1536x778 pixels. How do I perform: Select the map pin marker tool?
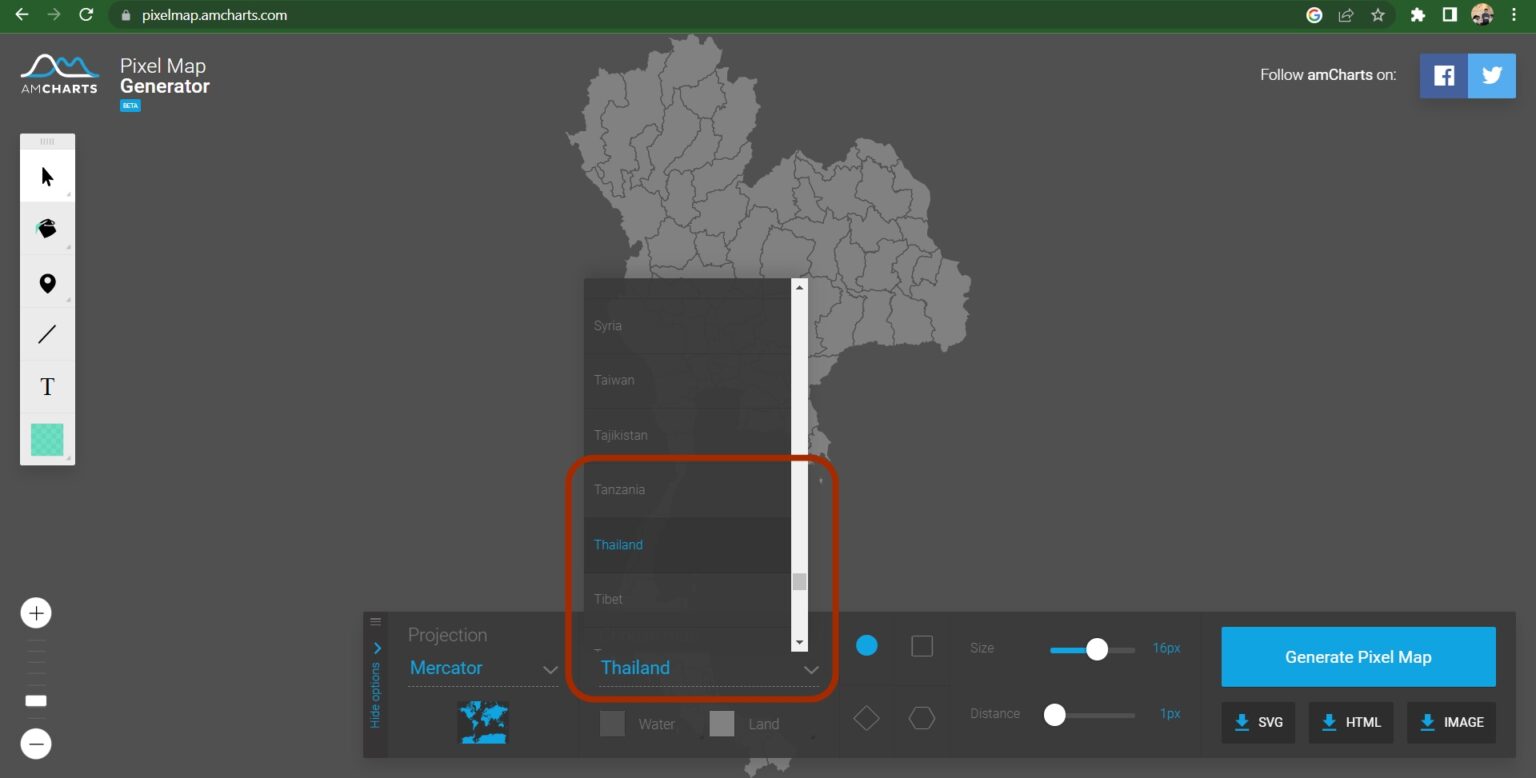(x=46, y=283)
